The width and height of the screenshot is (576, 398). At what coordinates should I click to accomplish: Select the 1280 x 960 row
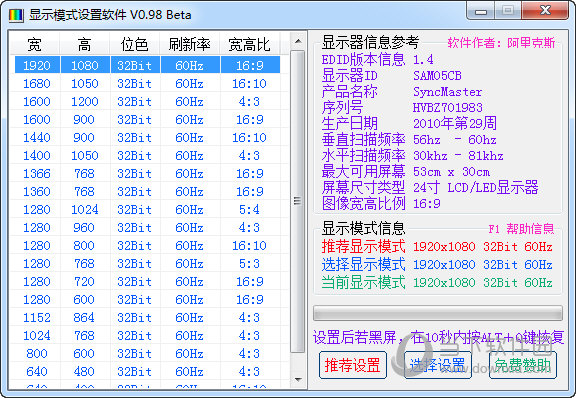tap(147, 227)
